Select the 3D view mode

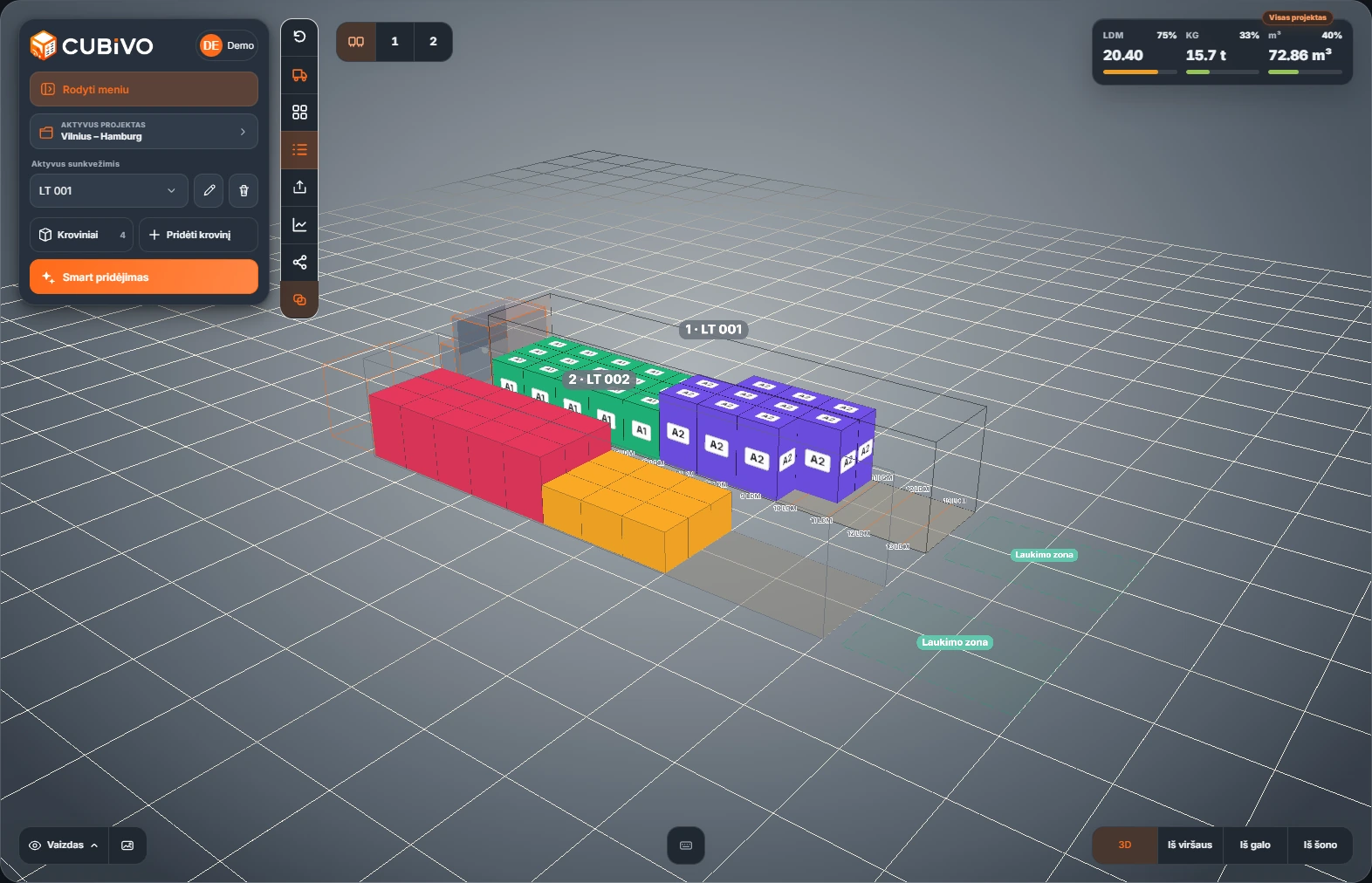pyautogui.click(x=1125, y=845)
